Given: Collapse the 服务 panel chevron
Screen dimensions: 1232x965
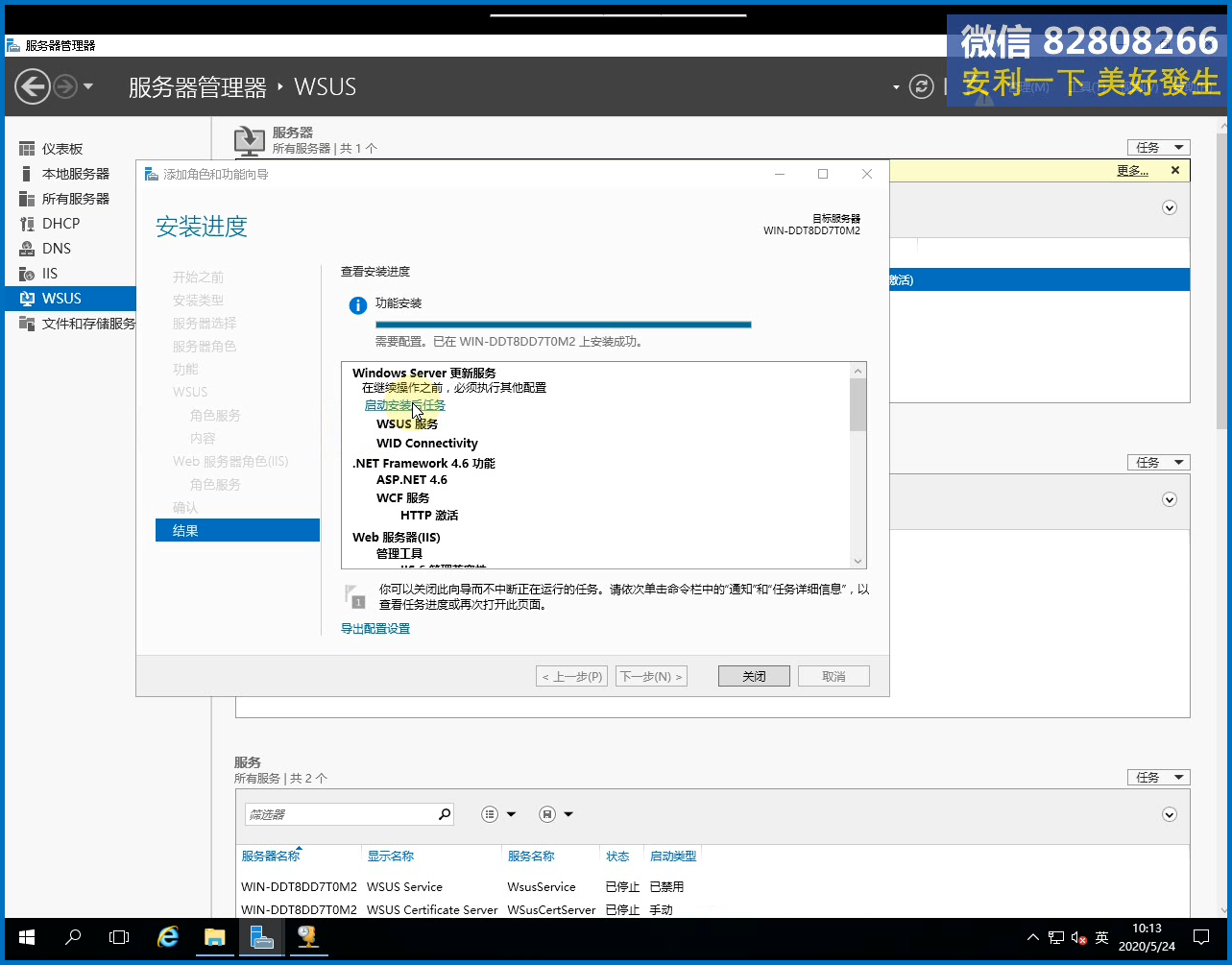Looking at the screenshot, I should 1170,814.
